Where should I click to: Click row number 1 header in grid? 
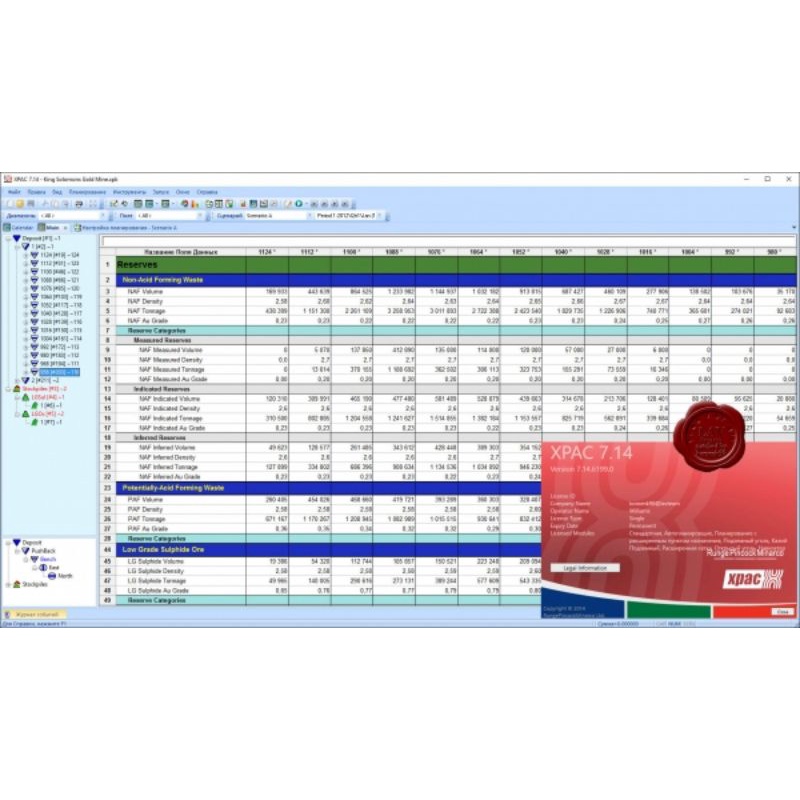click(108, 265)
